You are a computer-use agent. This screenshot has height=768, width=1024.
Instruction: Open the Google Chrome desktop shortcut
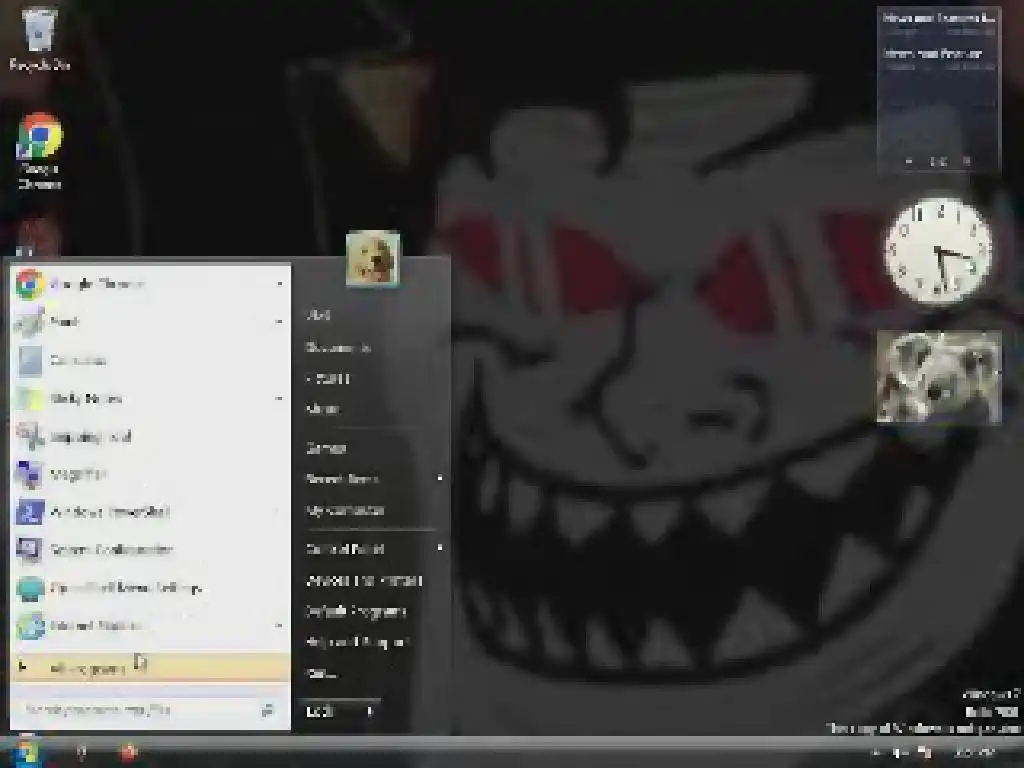[x=39, y=152]
